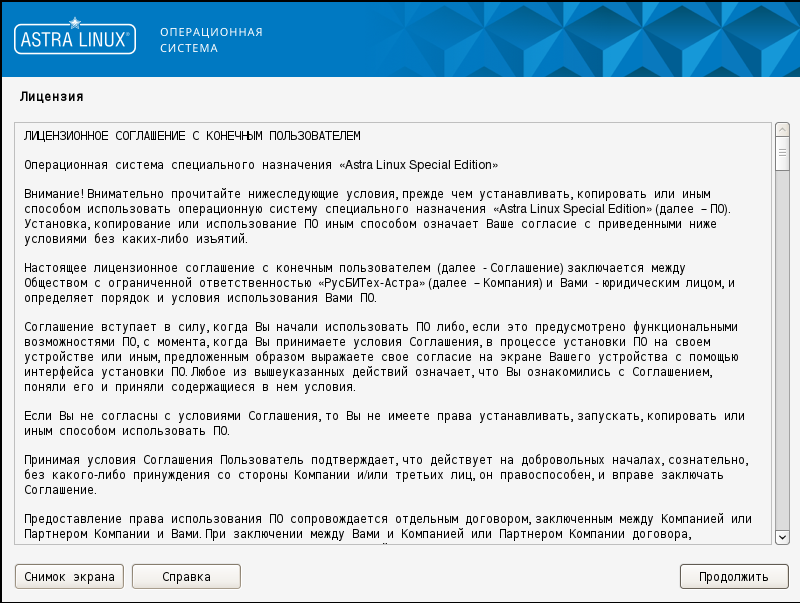Click the paragraph starting Предоставление права использования
The width and height of the screenshot is (800, 603).
[388, 526]
